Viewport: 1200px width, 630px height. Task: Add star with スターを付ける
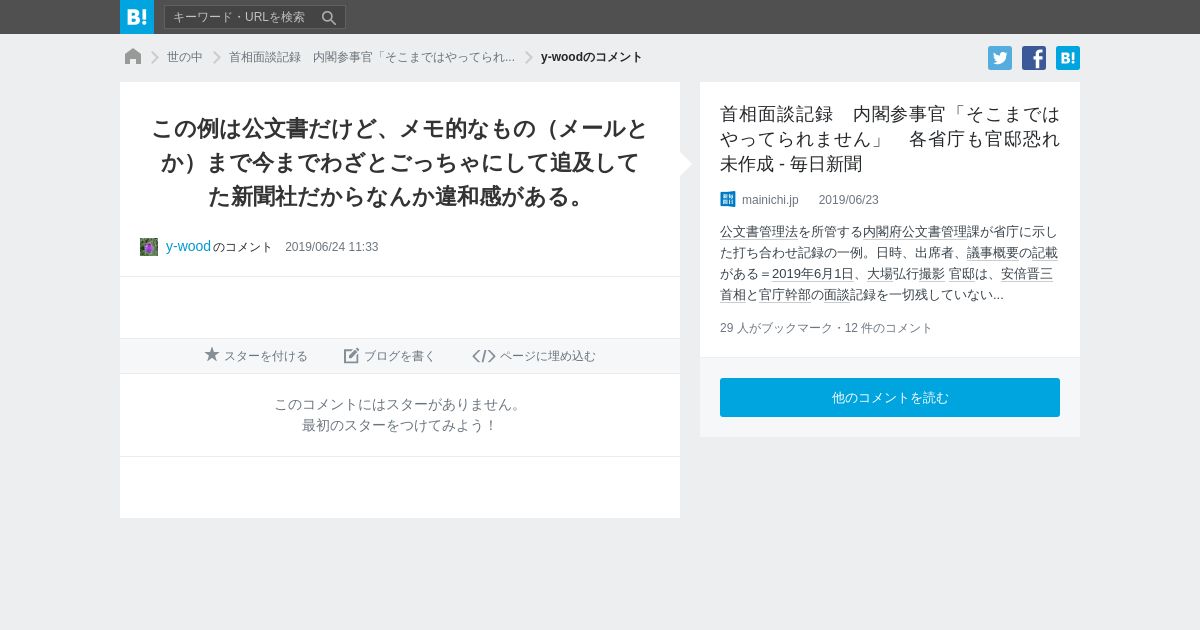[x=256, y=356]
